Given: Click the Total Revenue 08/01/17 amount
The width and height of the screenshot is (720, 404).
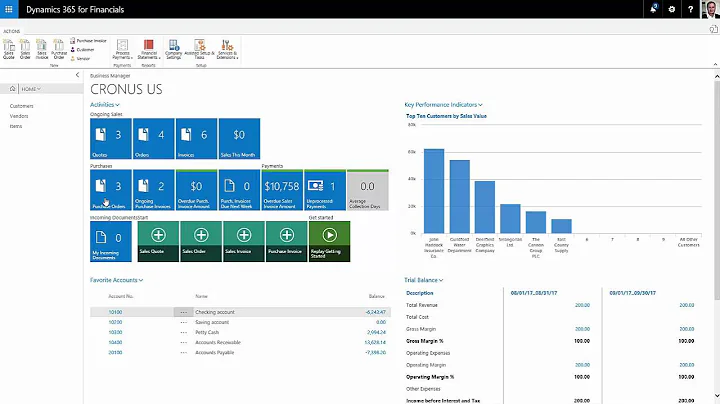Looking at the screenshot, I should tap(582, 305).
